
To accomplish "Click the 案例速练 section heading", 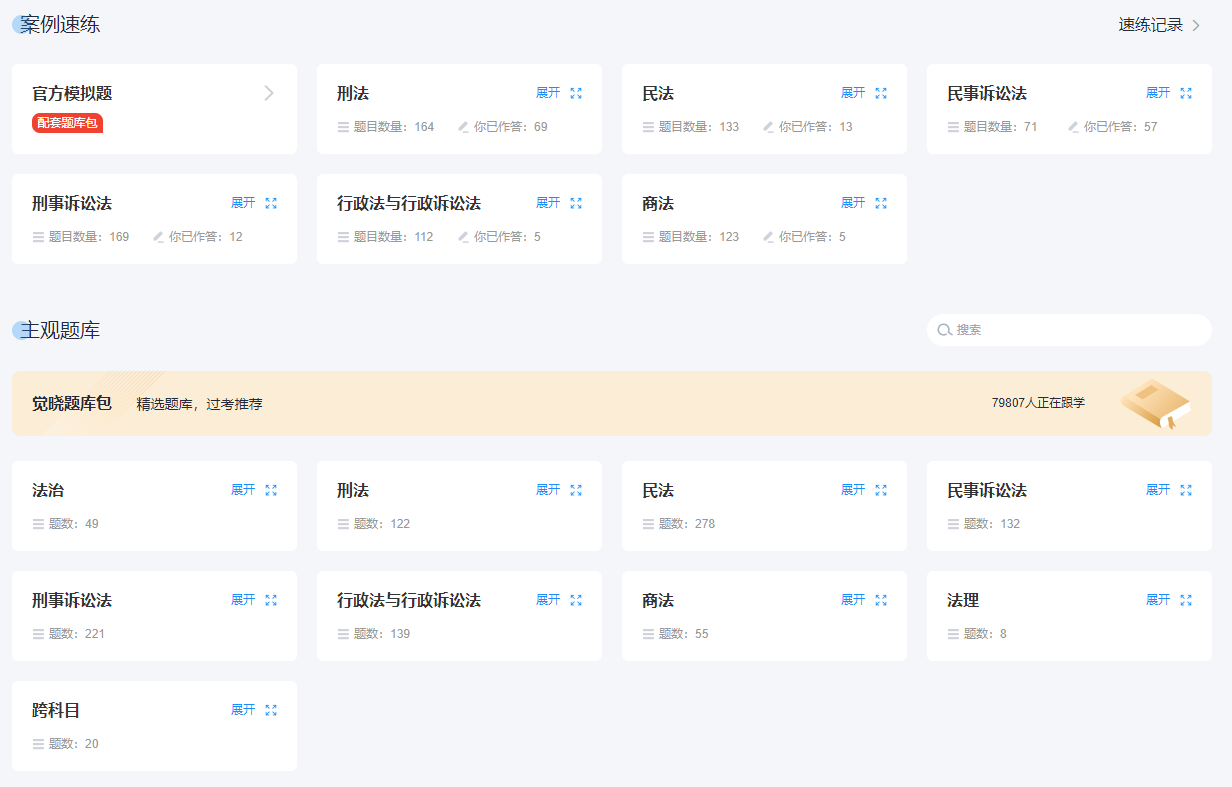I will 60,25.
